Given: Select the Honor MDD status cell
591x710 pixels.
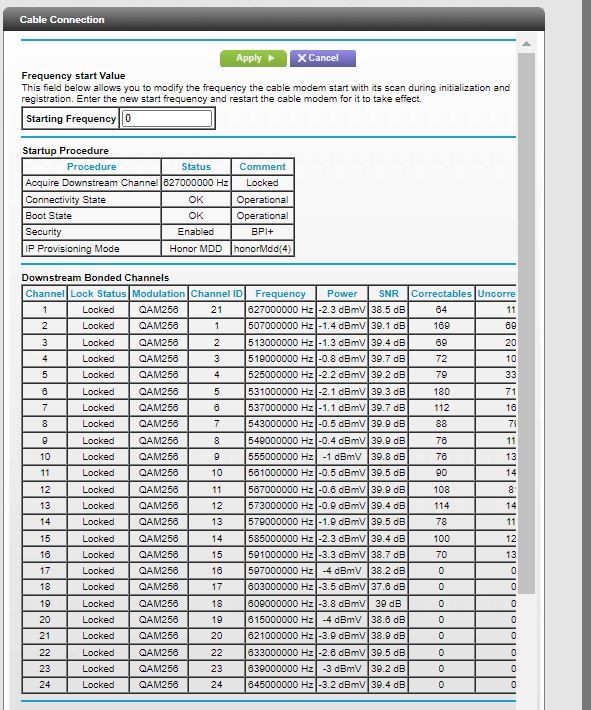Looking at the screenshot, I should pyautogui.click(x=196, y=249).
